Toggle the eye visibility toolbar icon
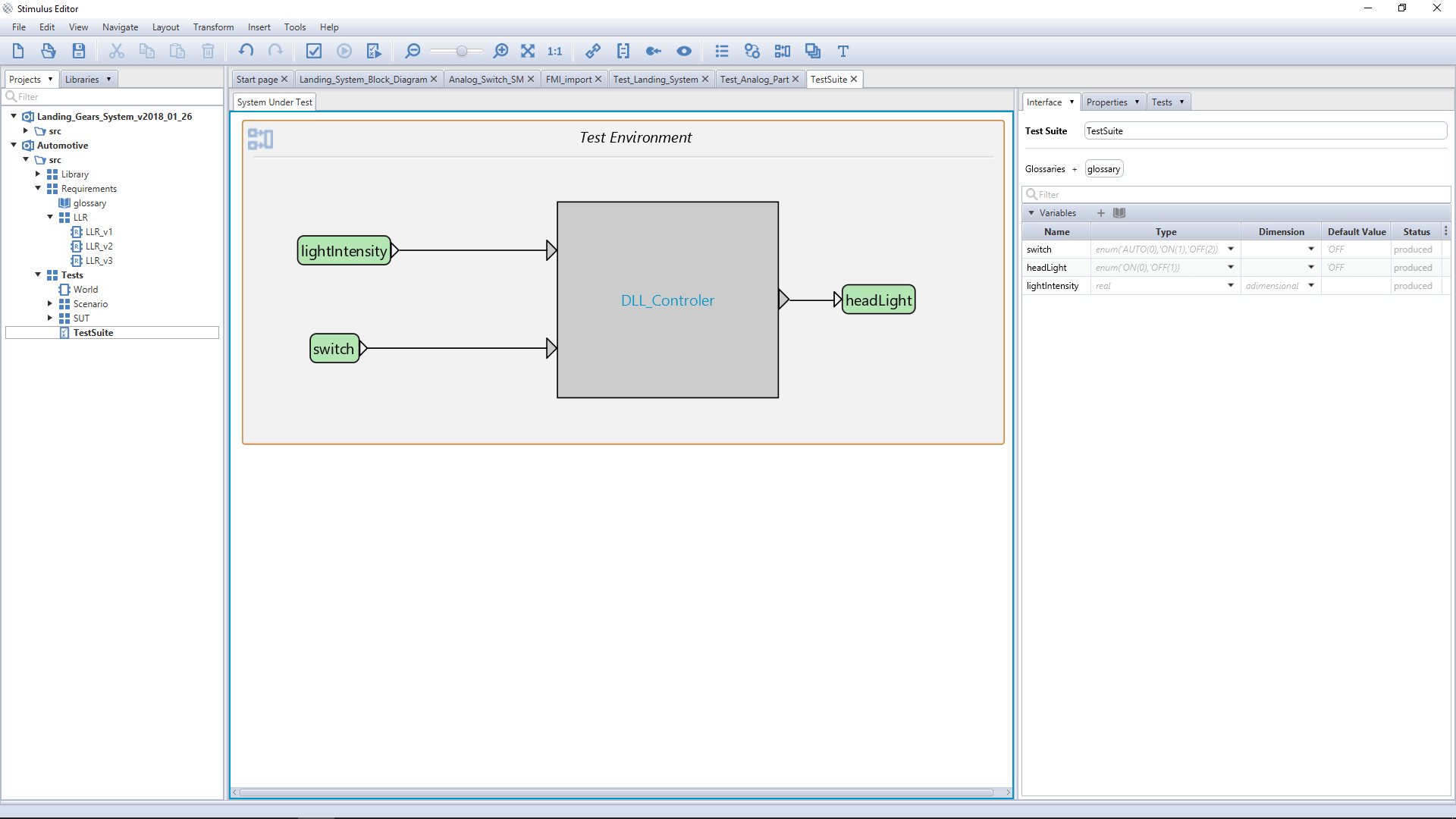Viewport: 1456px width, 819px height. pyautogui.click(x=684, y=51)
